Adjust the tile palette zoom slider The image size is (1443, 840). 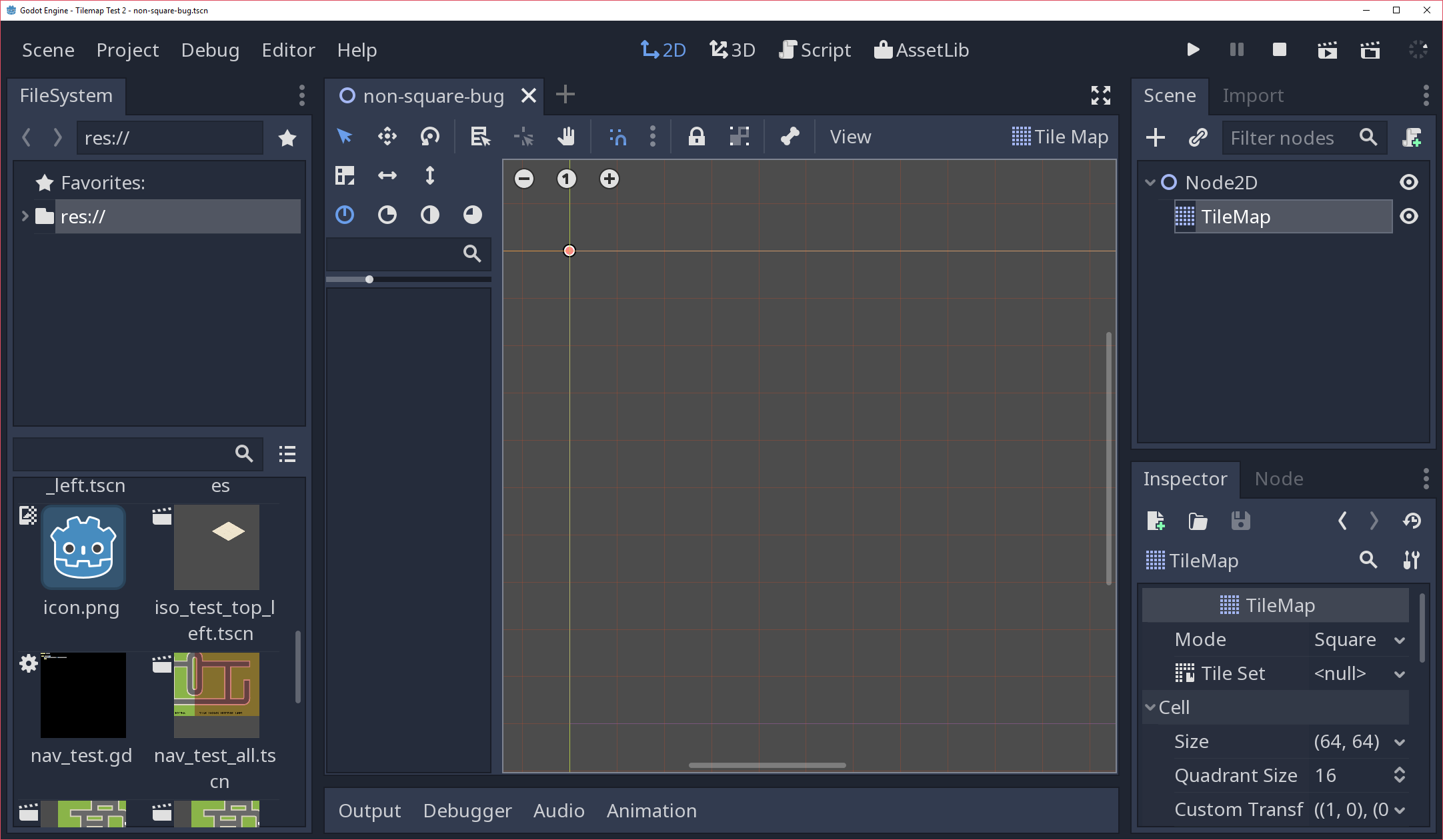click(x=369, y=279)
